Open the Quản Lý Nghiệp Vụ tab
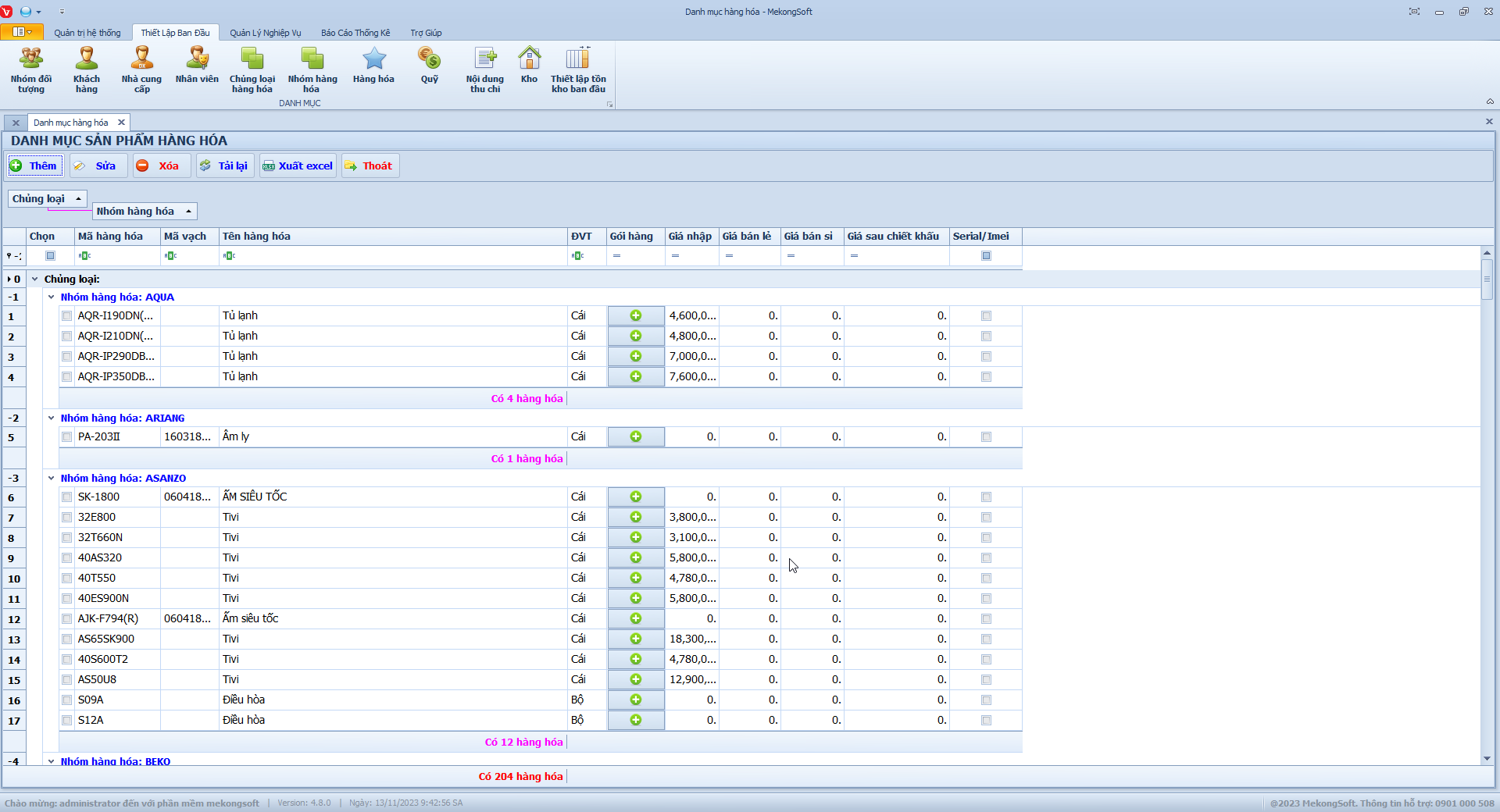The width and height of the screenshot is (1500, 812). click(x=265, y=33)
